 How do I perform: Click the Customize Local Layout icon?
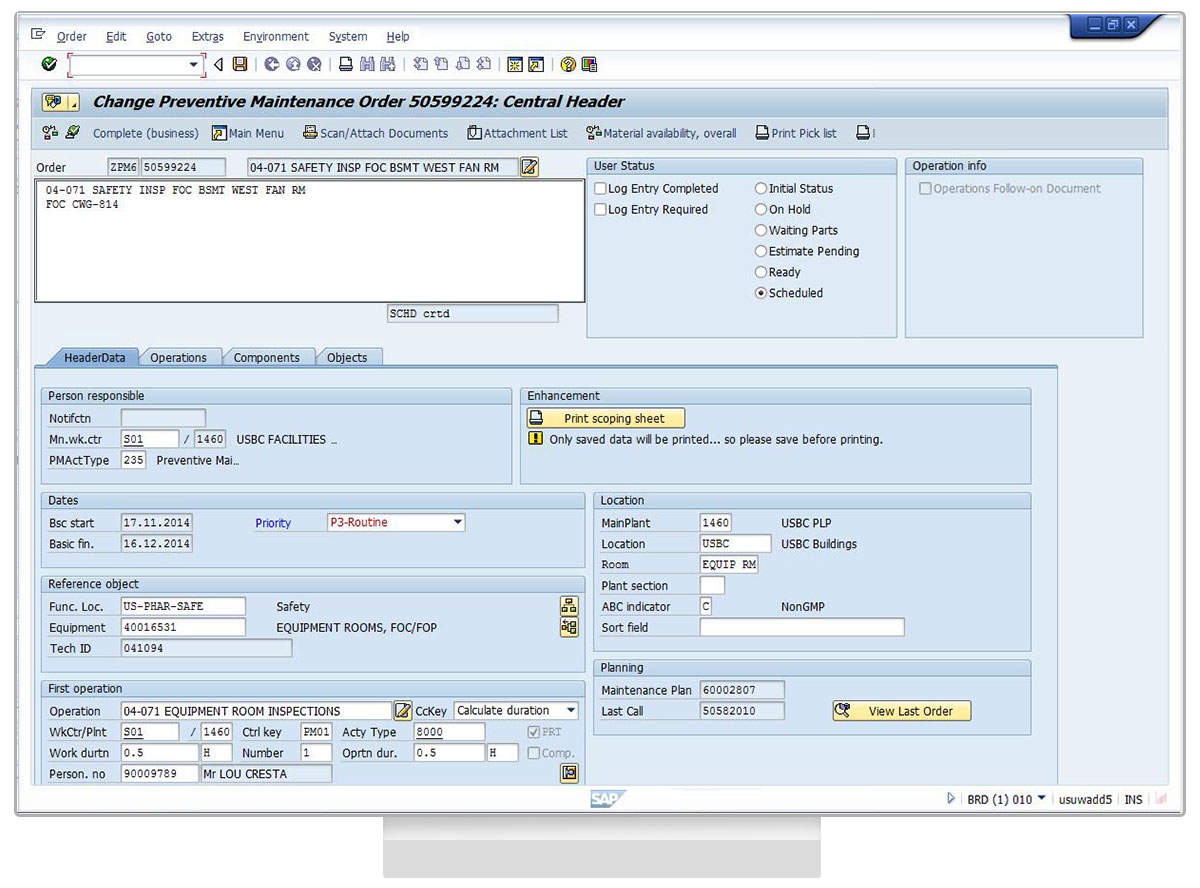tap(590, 64)
